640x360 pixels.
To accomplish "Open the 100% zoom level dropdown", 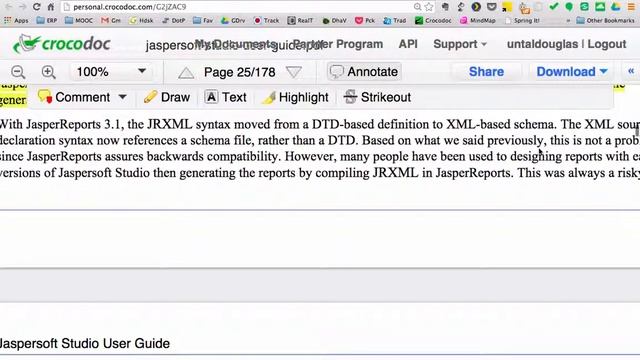I will click(111, 72).
